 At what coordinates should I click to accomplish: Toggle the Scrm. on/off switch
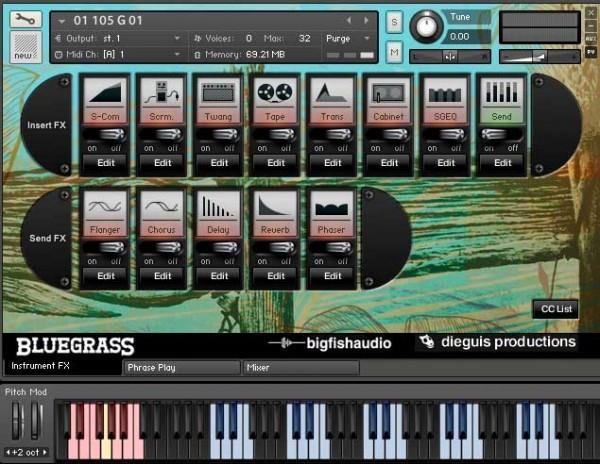(x=162, y=135)
